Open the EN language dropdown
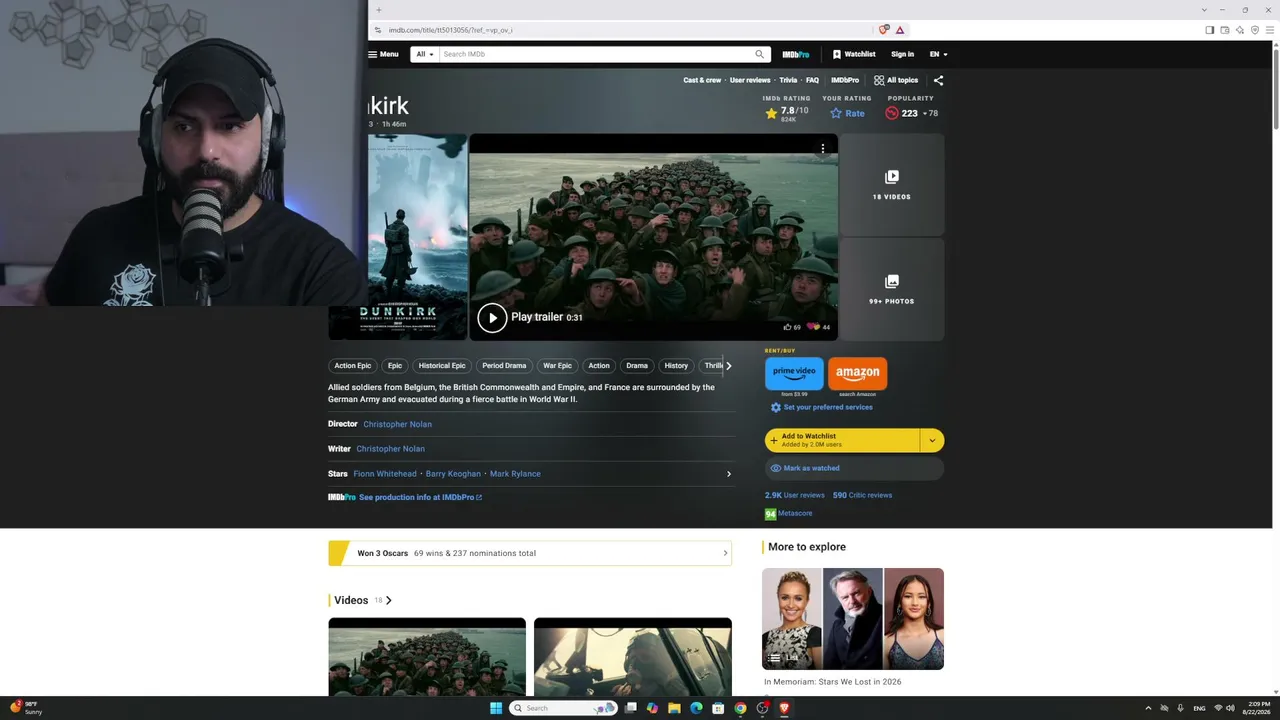 coord(938,54)
